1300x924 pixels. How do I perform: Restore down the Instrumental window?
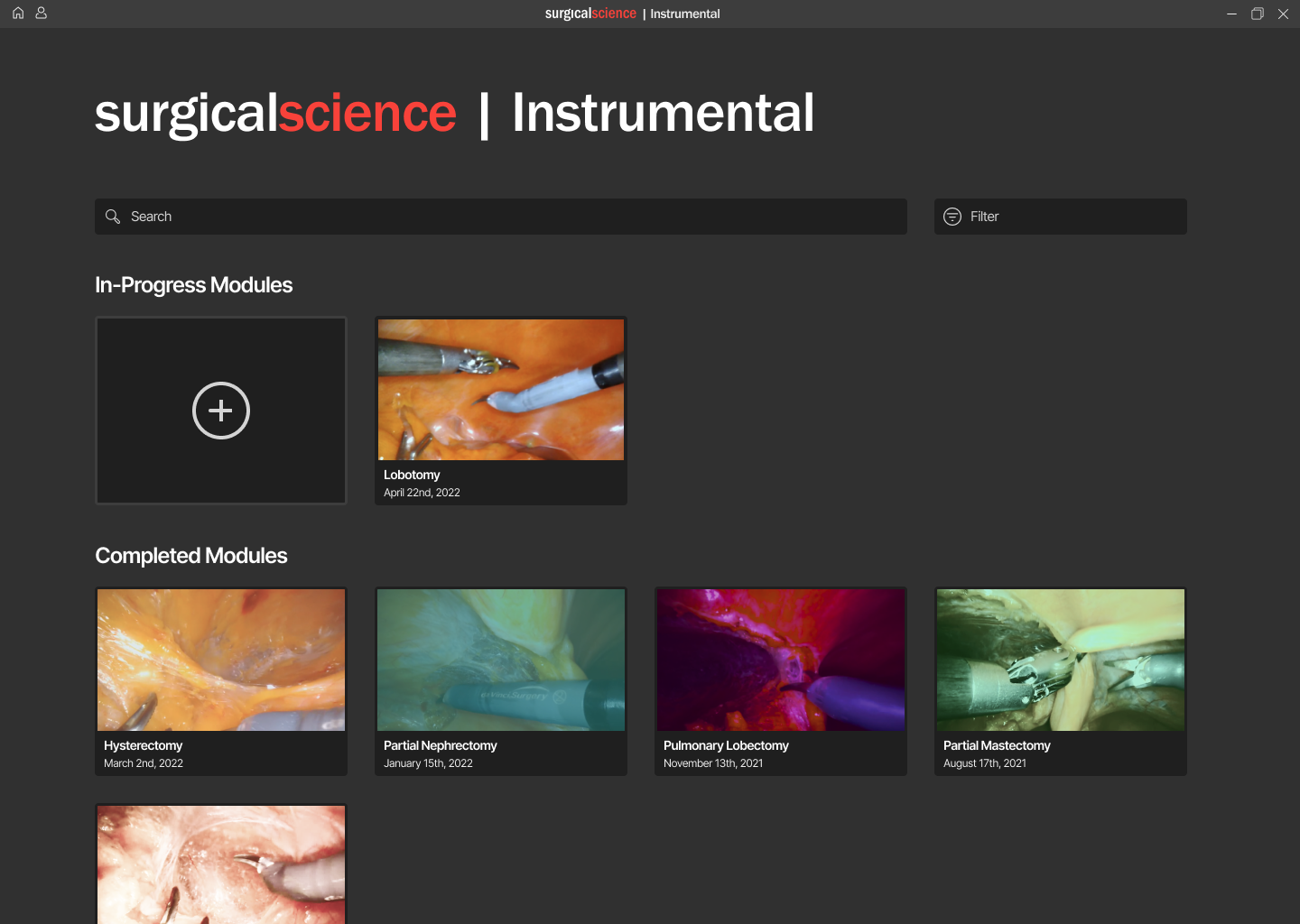[1257, 14]
